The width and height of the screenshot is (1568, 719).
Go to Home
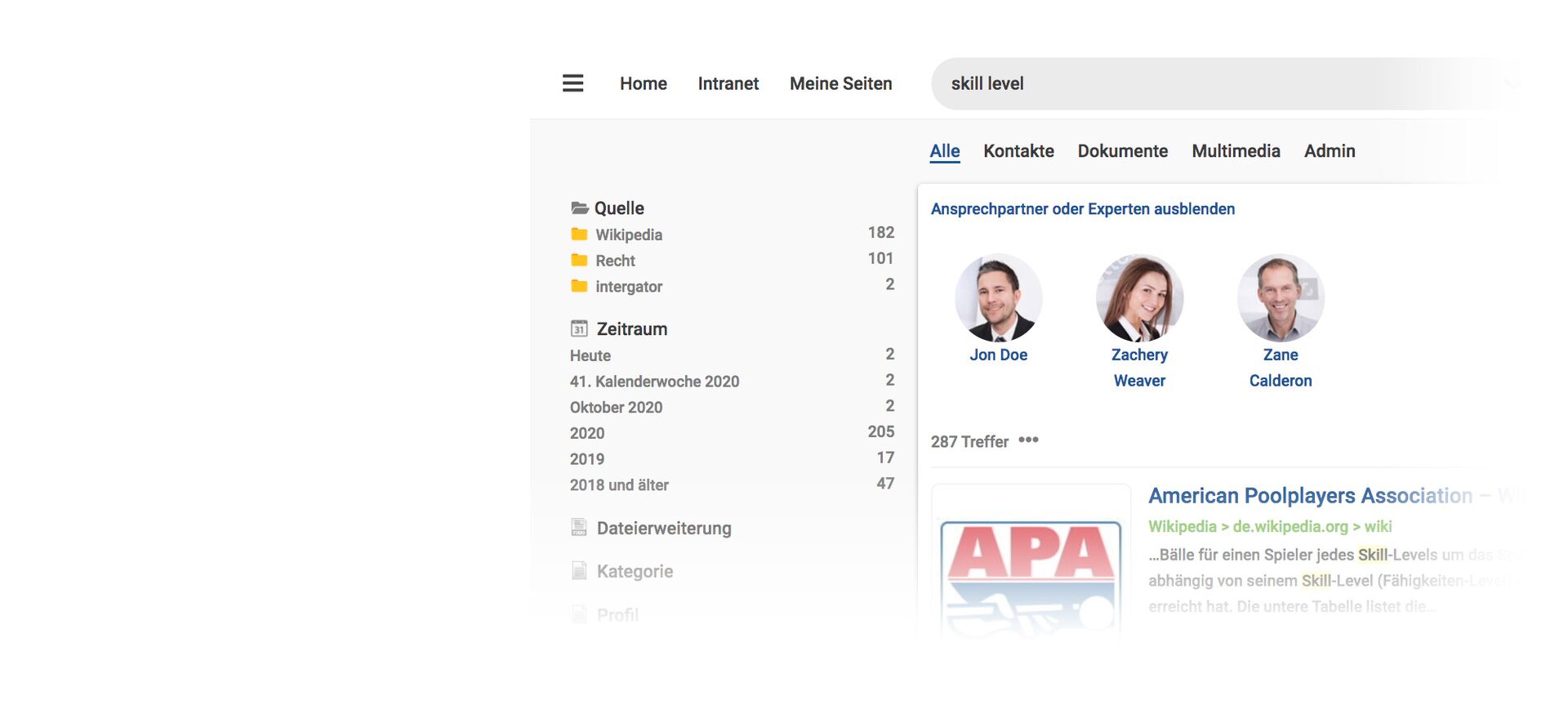click(643, 83)
